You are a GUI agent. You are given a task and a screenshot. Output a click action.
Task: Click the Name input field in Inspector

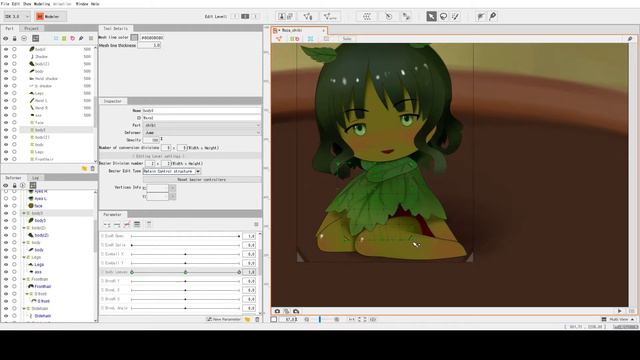coord(201,111)
